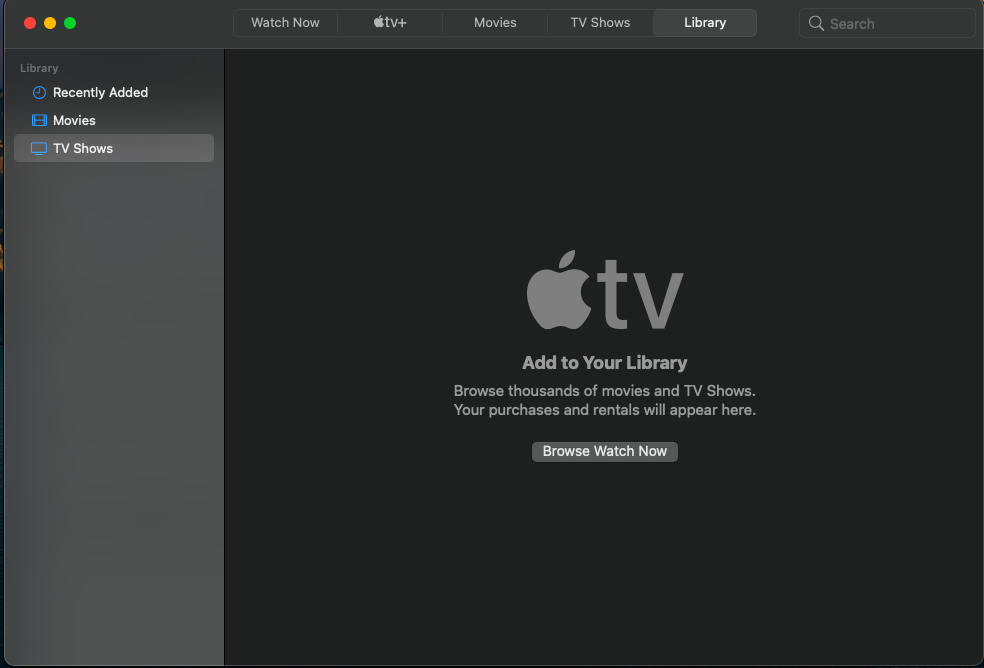Click the Movies film strip icon in sidebar

tap(39, 121)
